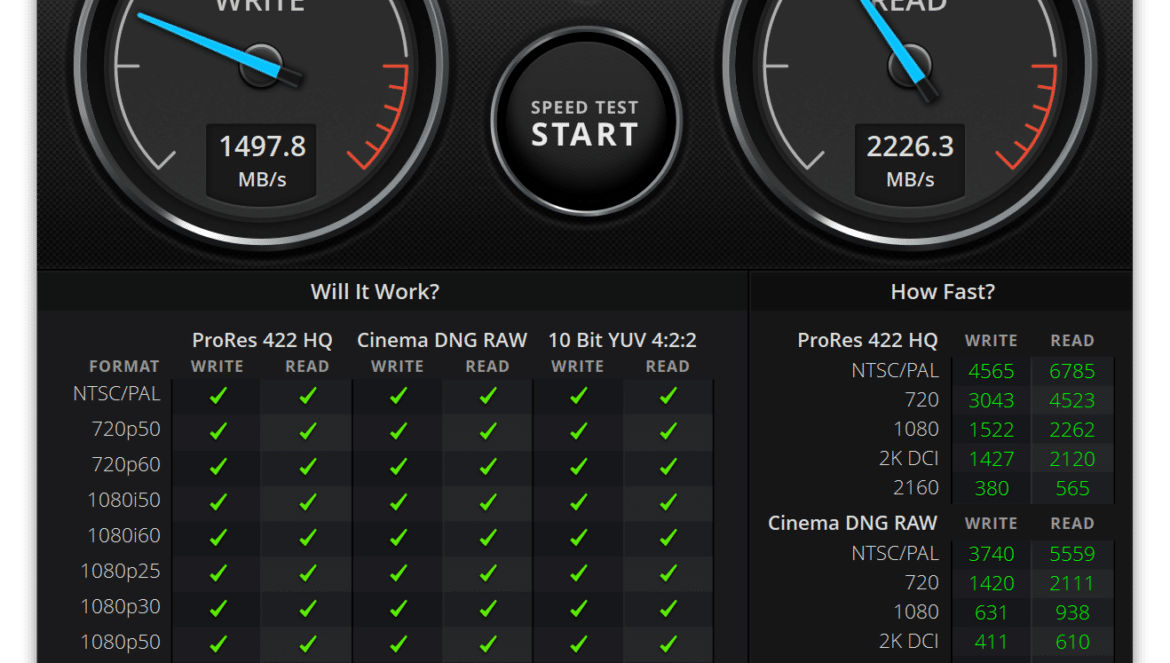Click 720p60 ProRes 422 HQ read checkmark
1170x663 pixels.
[x=307, y=466]
